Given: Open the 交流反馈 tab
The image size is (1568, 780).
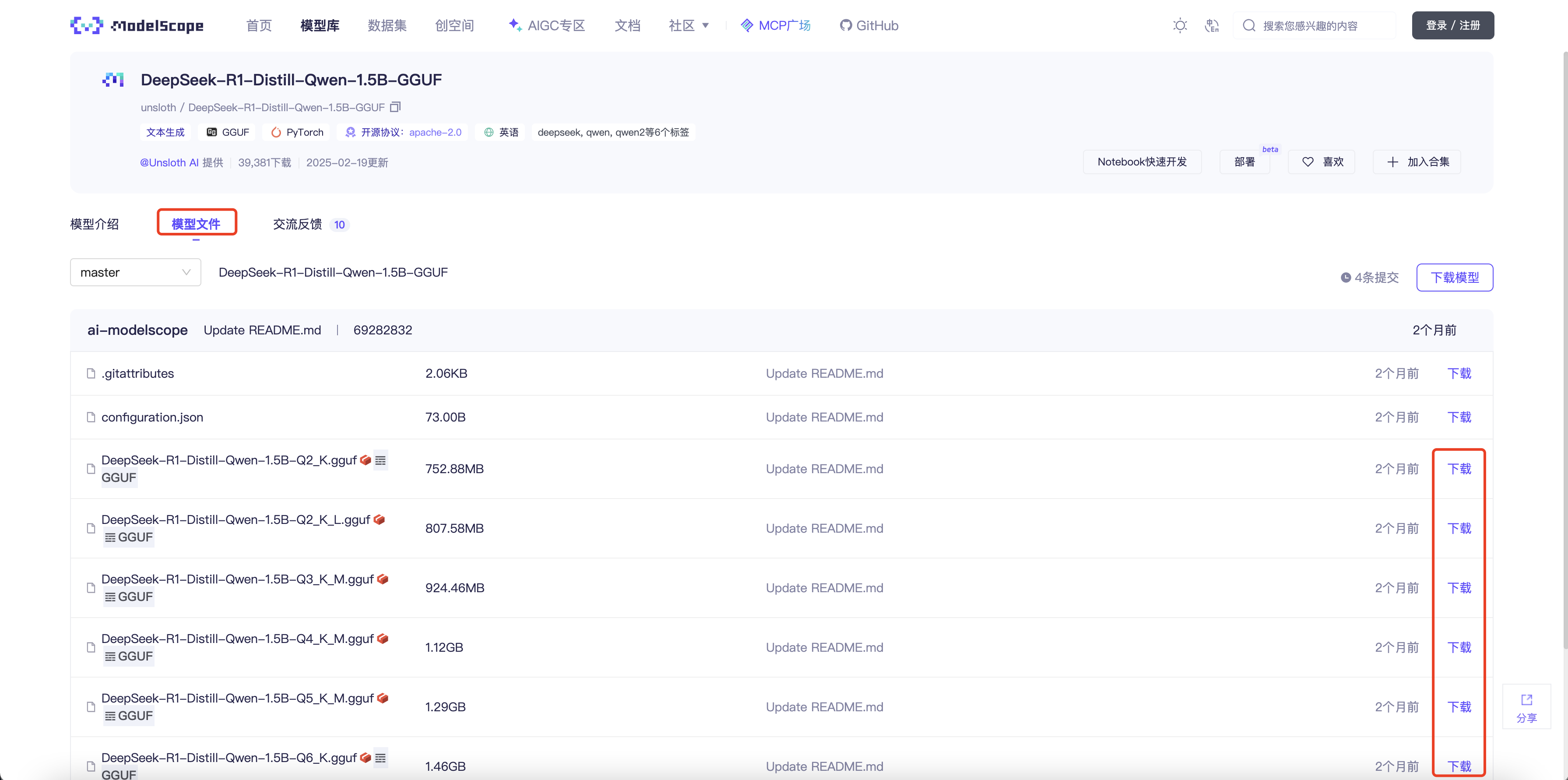Looking at the screenshot, I should (x=298, y=224).
